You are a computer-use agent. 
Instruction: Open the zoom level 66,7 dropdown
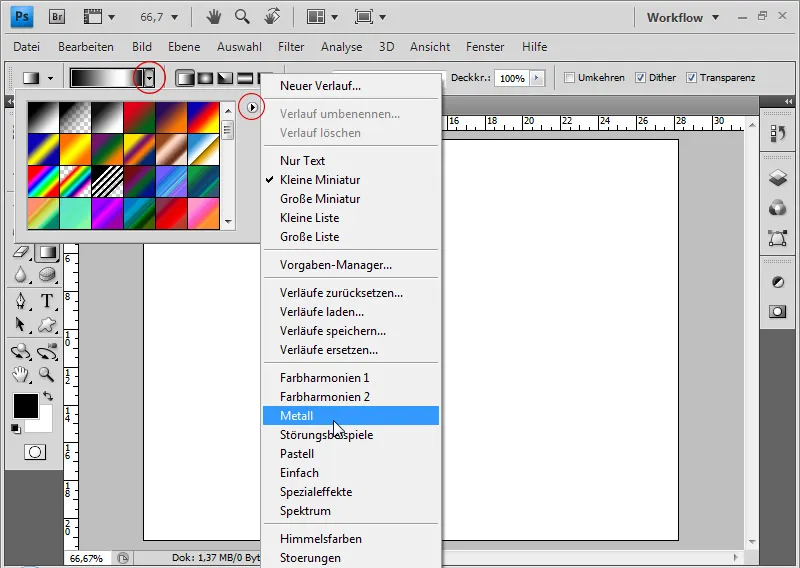(x=174, y=17)
